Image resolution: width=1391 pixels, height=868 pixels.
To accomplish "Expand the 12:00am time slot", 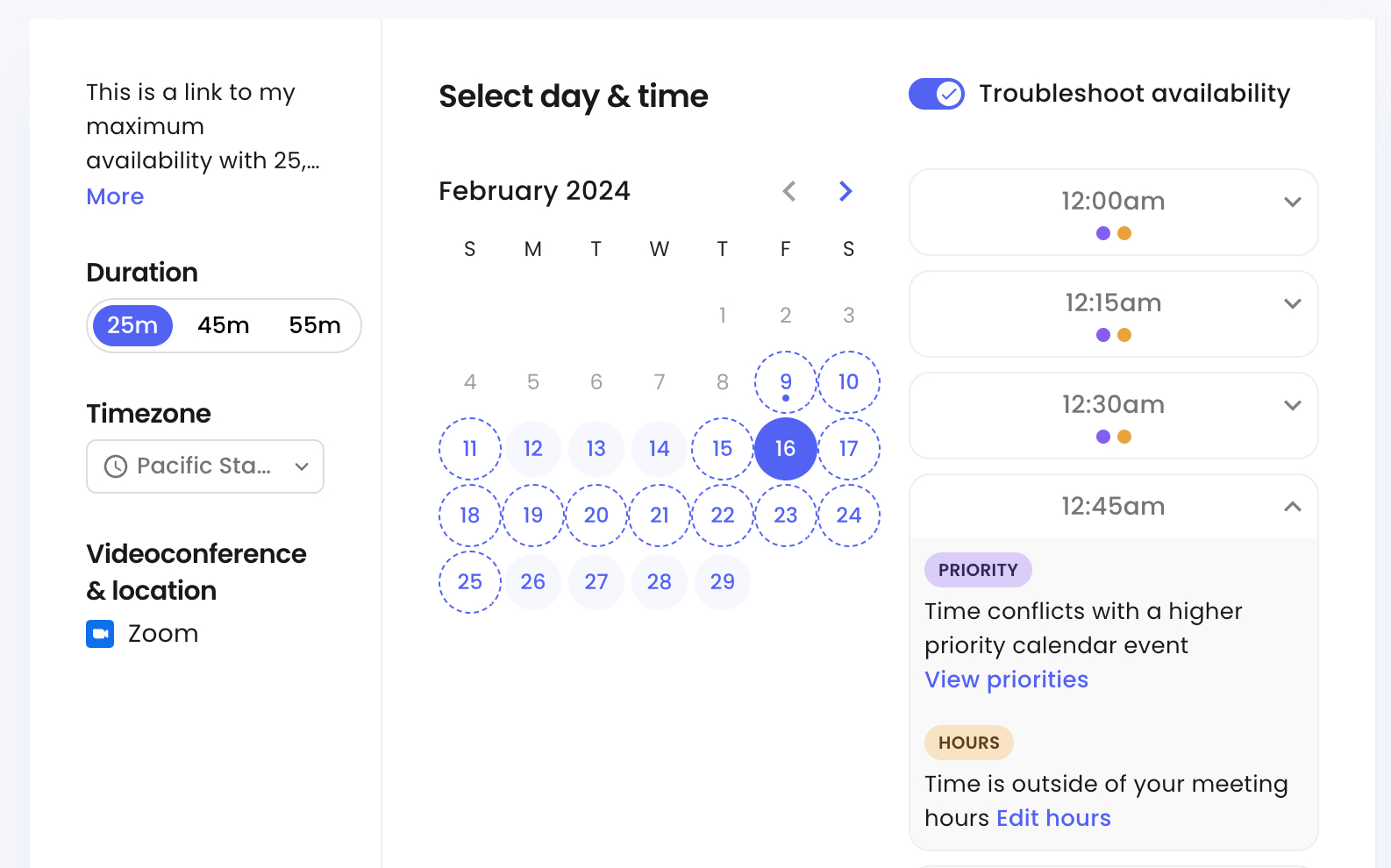I will [1114, 212].
